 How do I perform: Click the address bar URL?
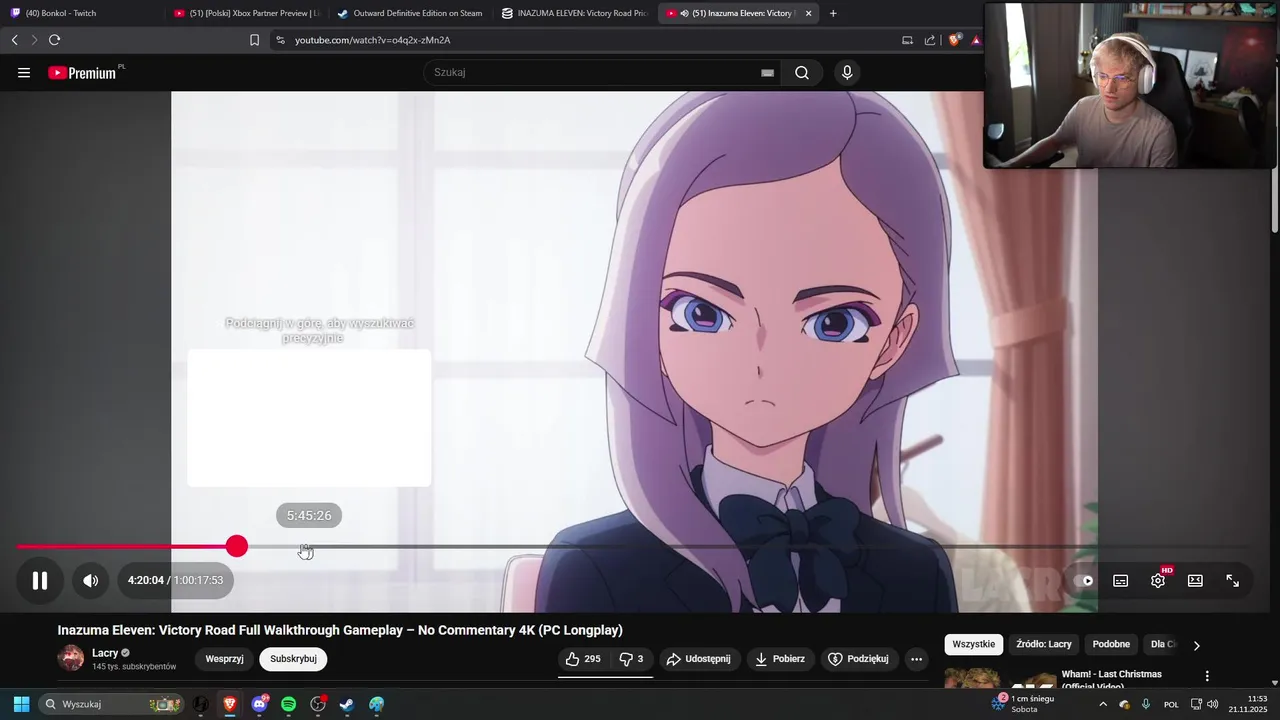pos(372,40)
